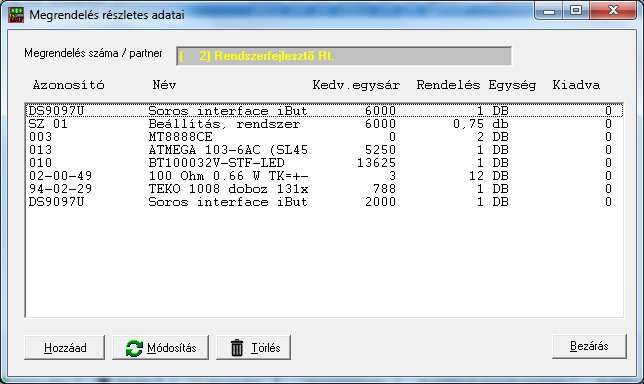This screenshot has width=644, height=384.
Task: Select first DS9097U row priced 6000
Action: pyautogui.click(x=324, y=111)
